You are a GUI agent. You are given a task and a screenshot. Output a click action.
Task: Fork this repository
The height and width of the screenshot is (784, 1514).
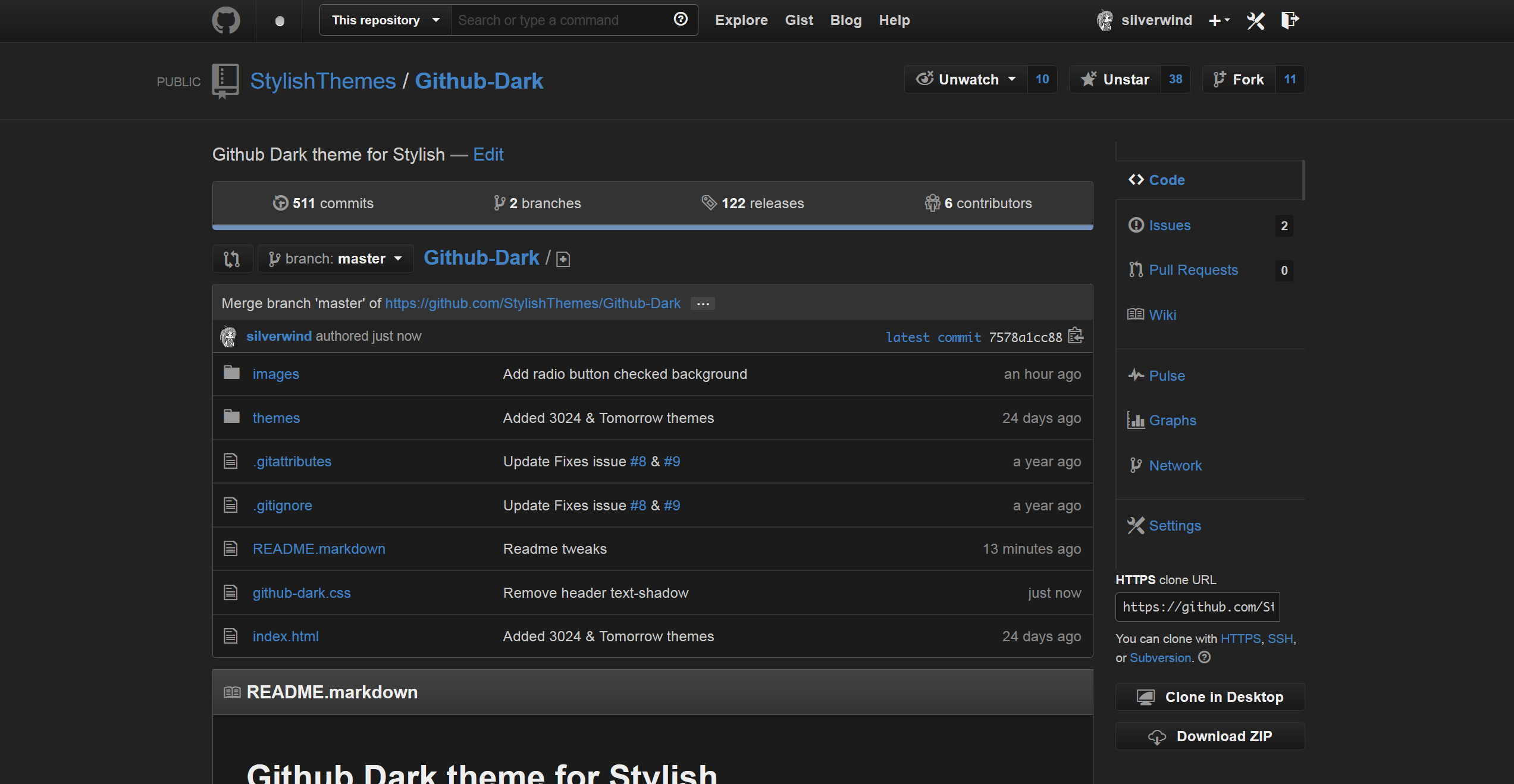1239,79
